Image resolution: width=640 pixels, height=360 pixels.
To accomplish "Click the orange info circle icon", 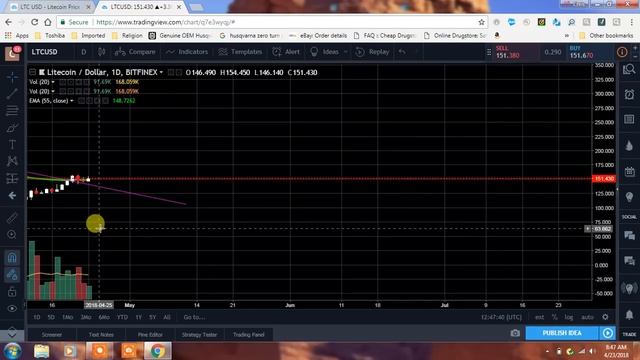I will tap(622, 52).
